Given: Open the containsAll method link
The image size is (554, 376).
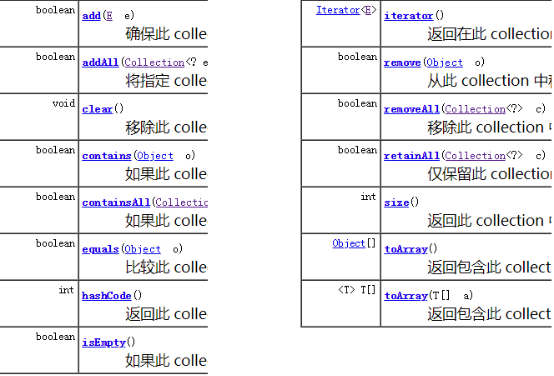Looking at the screenshot, I should (116, 202).
